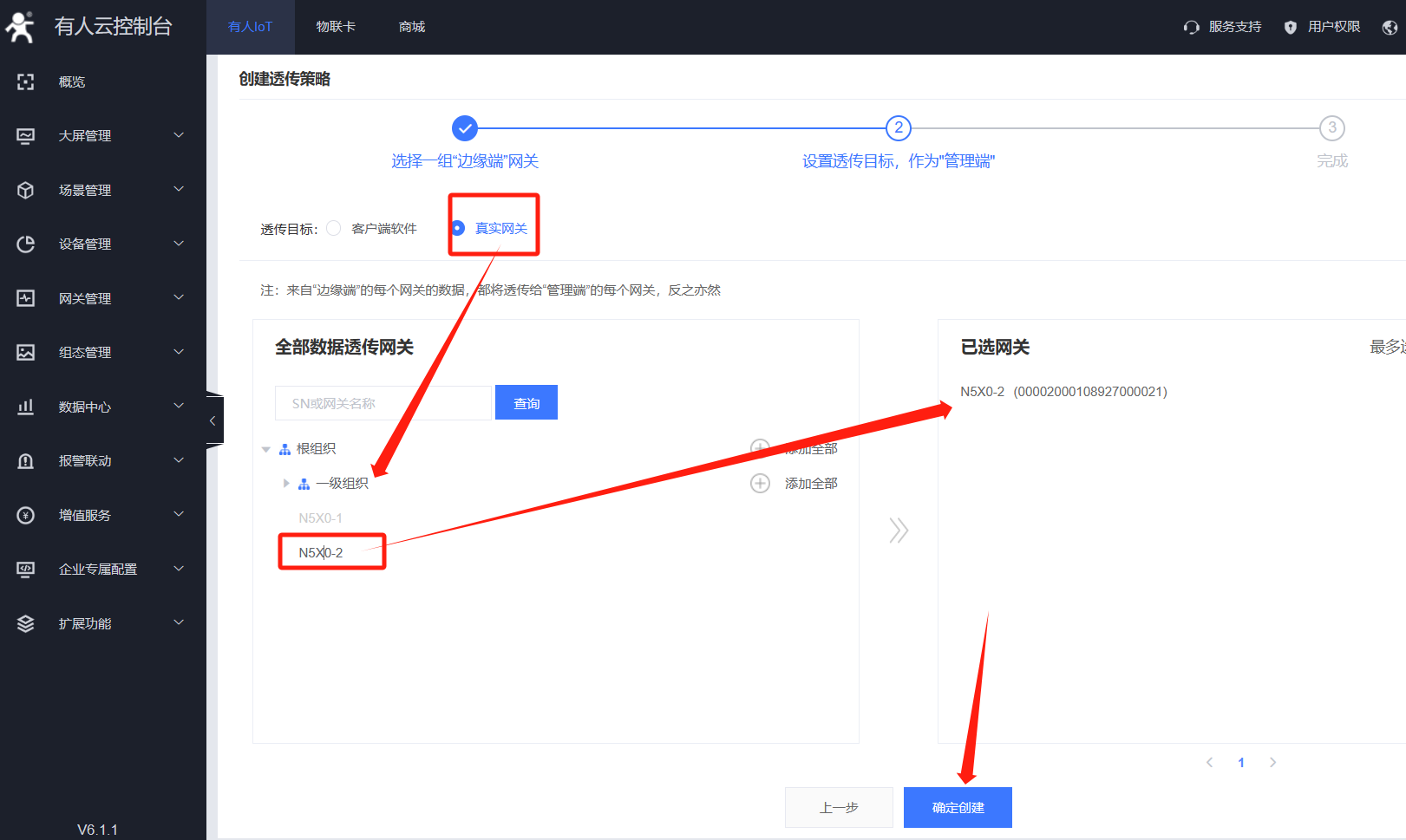Select gateway N5X0-2 in the tree
The image size is (1406, 840).
click(321, 552)
